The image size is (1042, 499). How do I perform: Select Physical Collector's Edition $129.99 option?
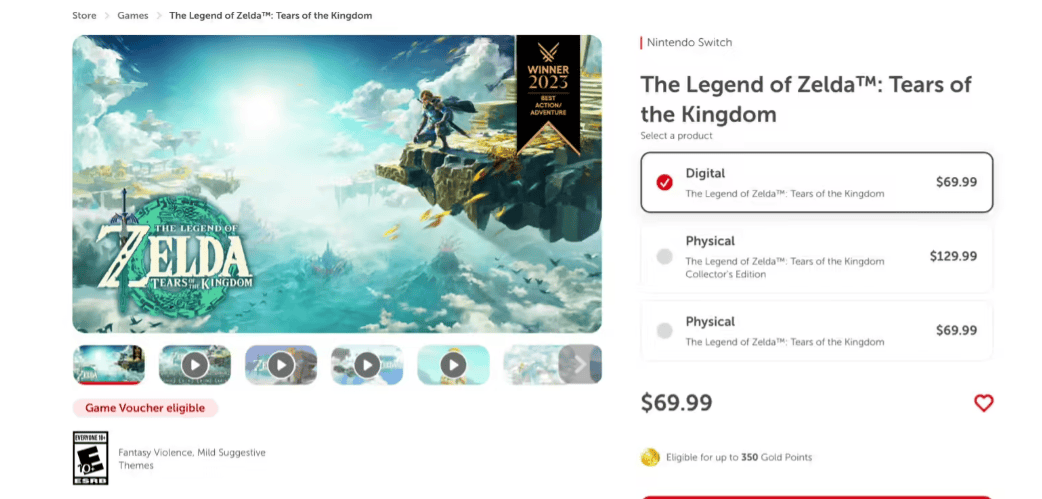[817, 256]
